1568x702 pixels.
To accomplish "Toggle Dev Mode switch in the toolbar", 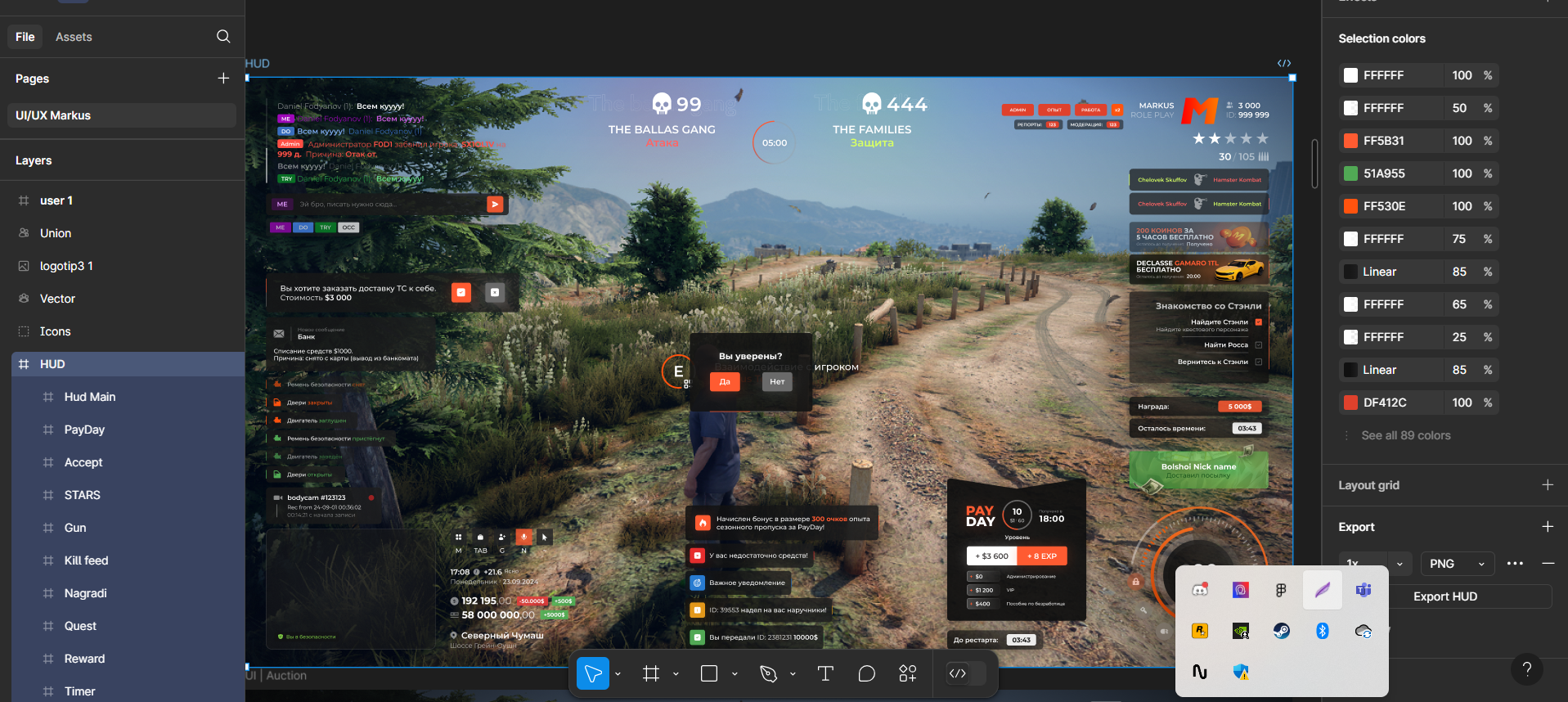I will click(x=966, y=673).
